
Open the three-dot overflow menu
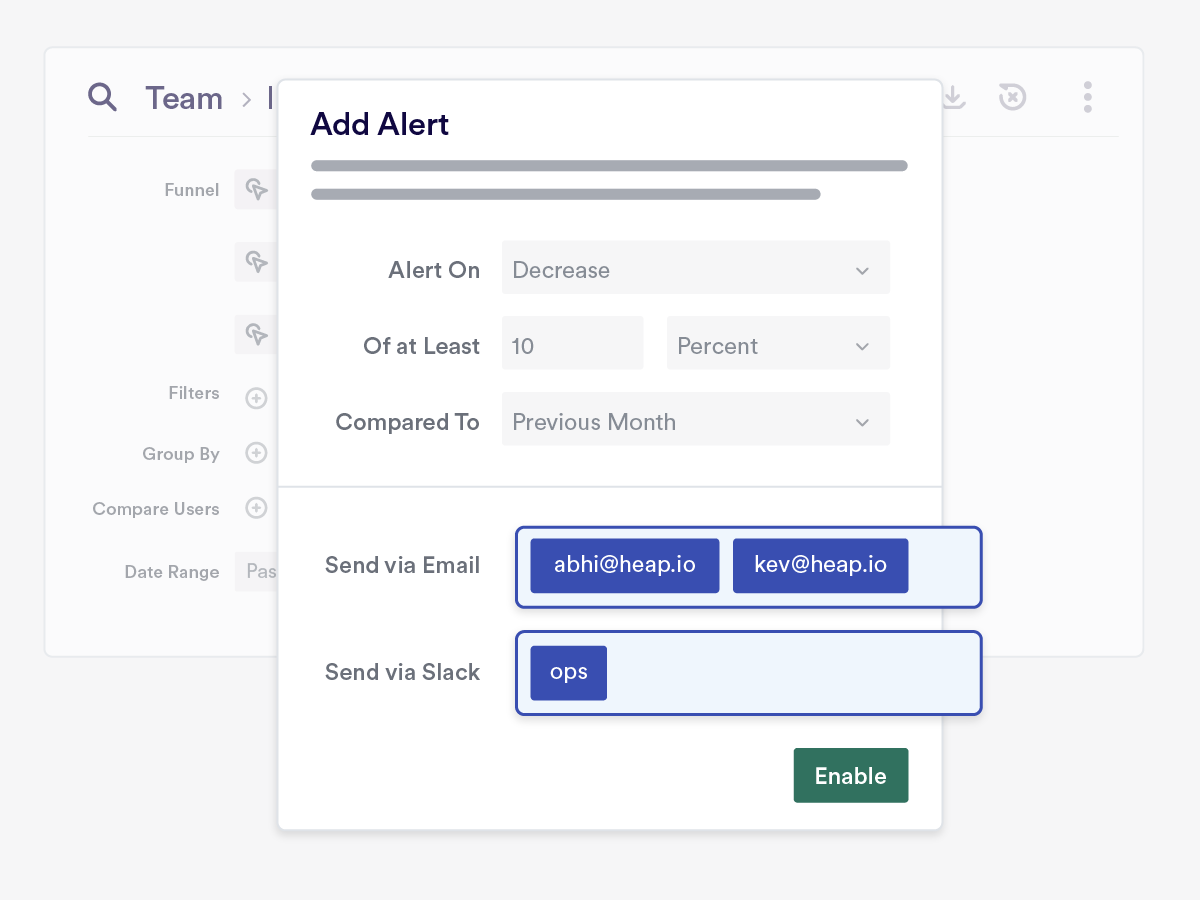[1087, 97]
